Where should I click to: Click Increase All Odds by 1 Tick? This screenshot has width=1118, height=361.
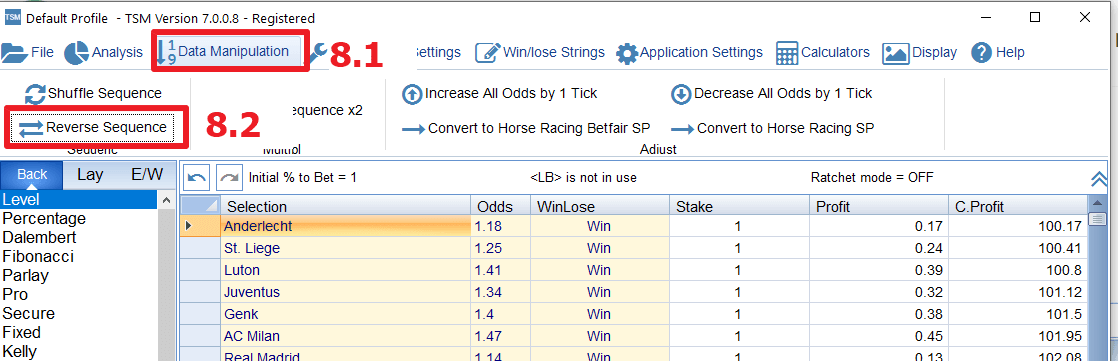tap(500, 93)
